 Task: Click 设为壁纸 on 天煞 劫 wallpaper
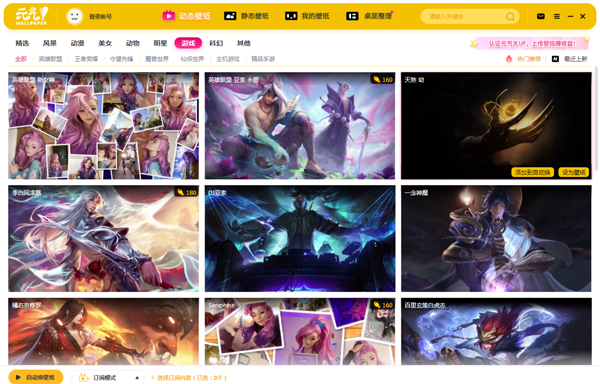(574, 172)
